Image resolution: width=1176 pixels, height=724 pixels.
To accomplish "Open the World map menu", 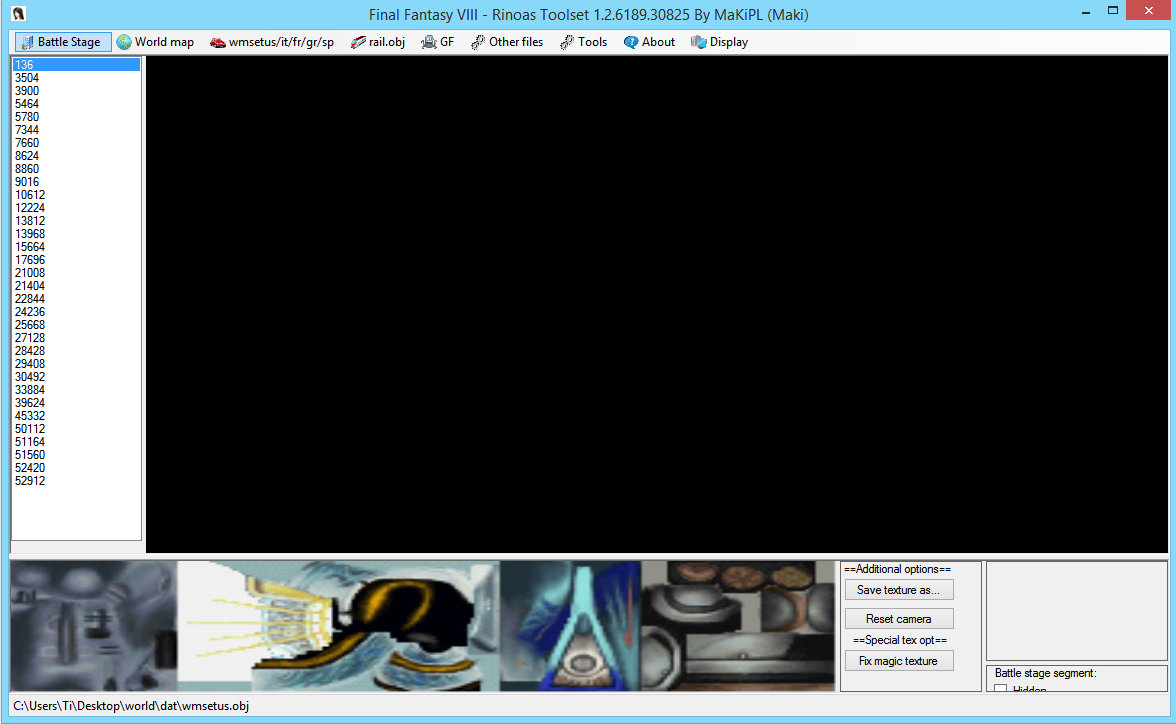I will tap(155, 42).
